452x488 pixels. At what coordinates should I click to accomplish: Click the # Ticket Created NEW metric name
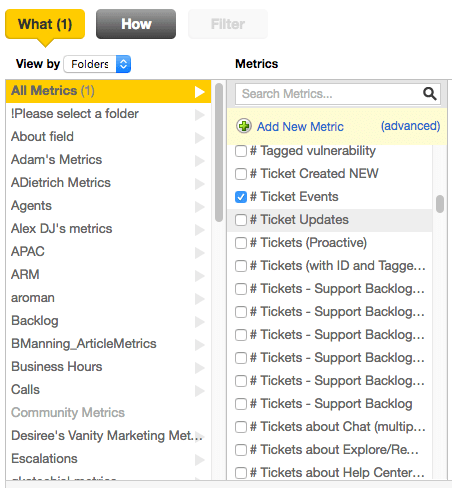click(x=314, y=174)
